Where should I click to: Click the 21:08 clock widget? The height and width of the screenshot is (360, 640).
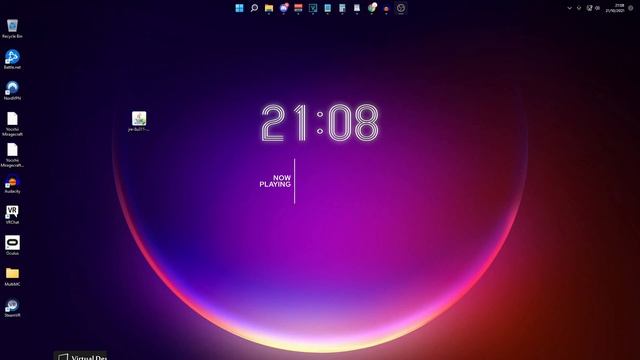[320, 123]
